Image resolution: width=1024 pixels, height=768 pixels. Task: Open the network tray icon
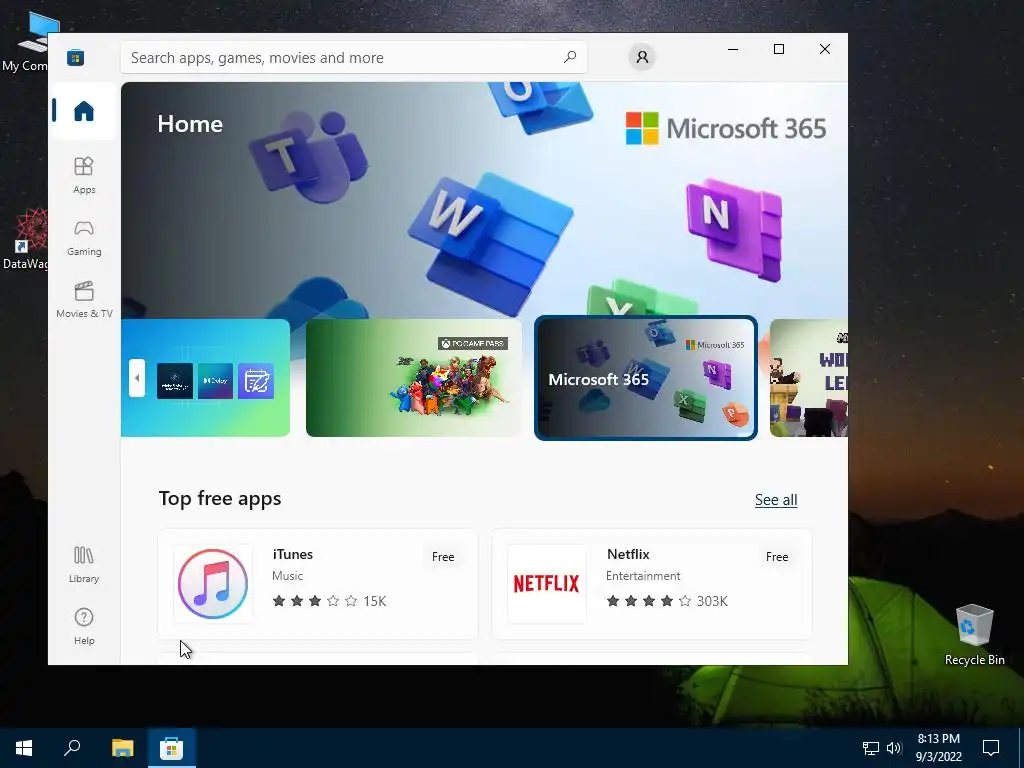coord(871,748)
